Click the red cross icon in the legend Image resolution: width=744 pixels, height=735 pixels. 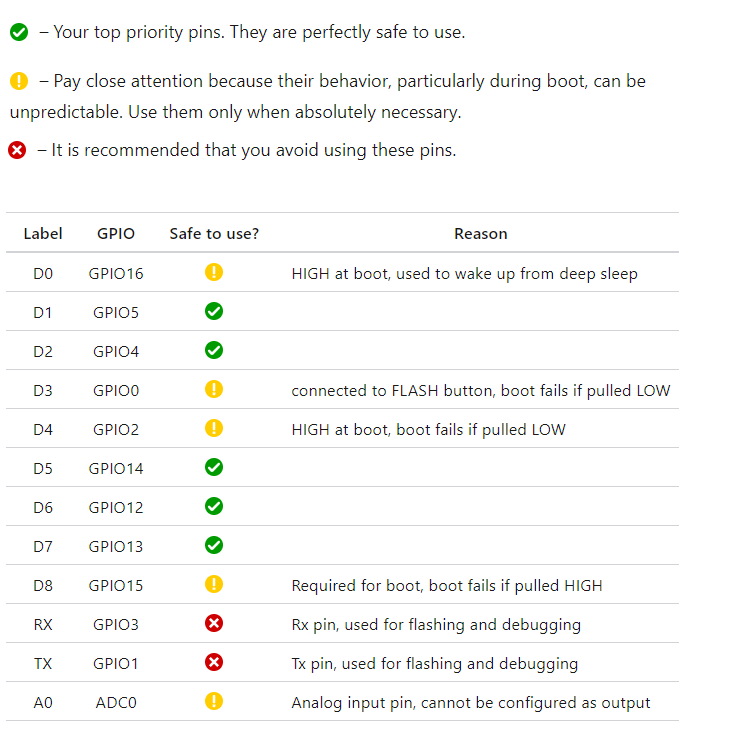point(17,150)
